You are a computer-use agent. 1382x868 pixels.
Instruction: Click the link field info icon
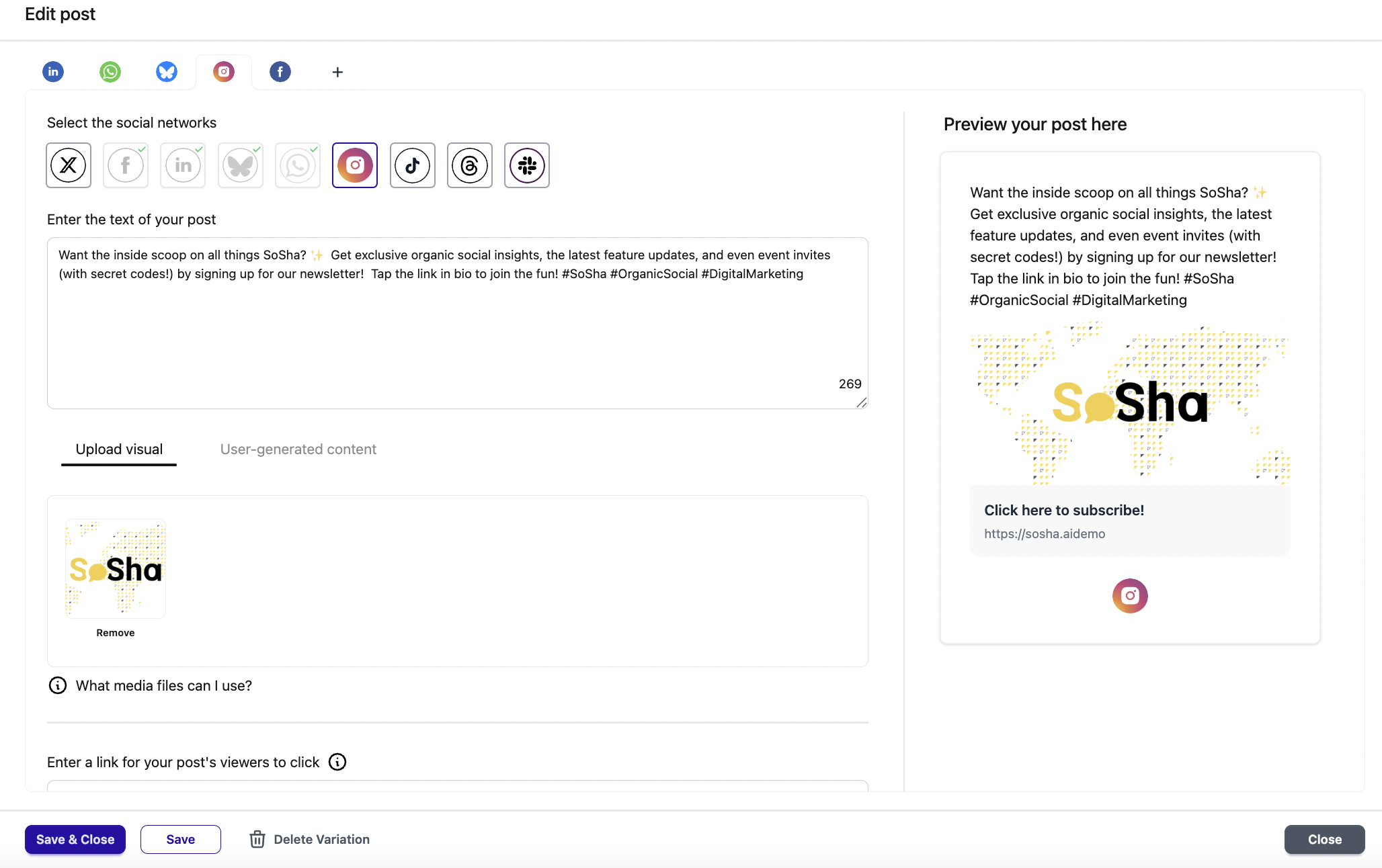[x=337, y=762]
